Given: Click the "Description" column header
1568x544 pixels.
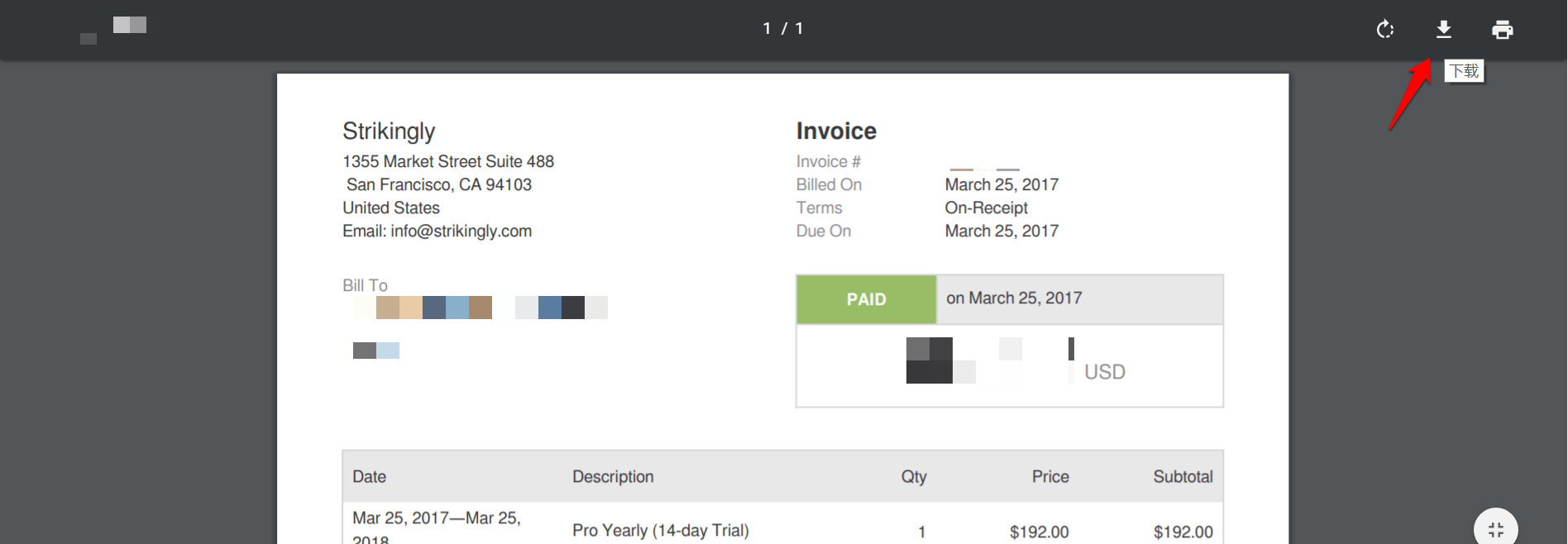Looking at the screenshot, I should tap(613, 476).
